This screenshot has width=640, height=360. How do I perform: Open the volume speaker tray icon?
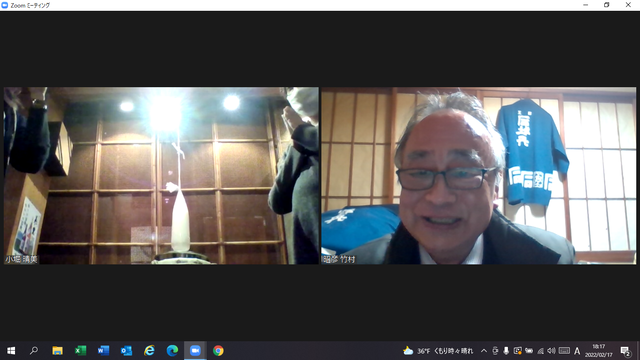coord(551,351)
